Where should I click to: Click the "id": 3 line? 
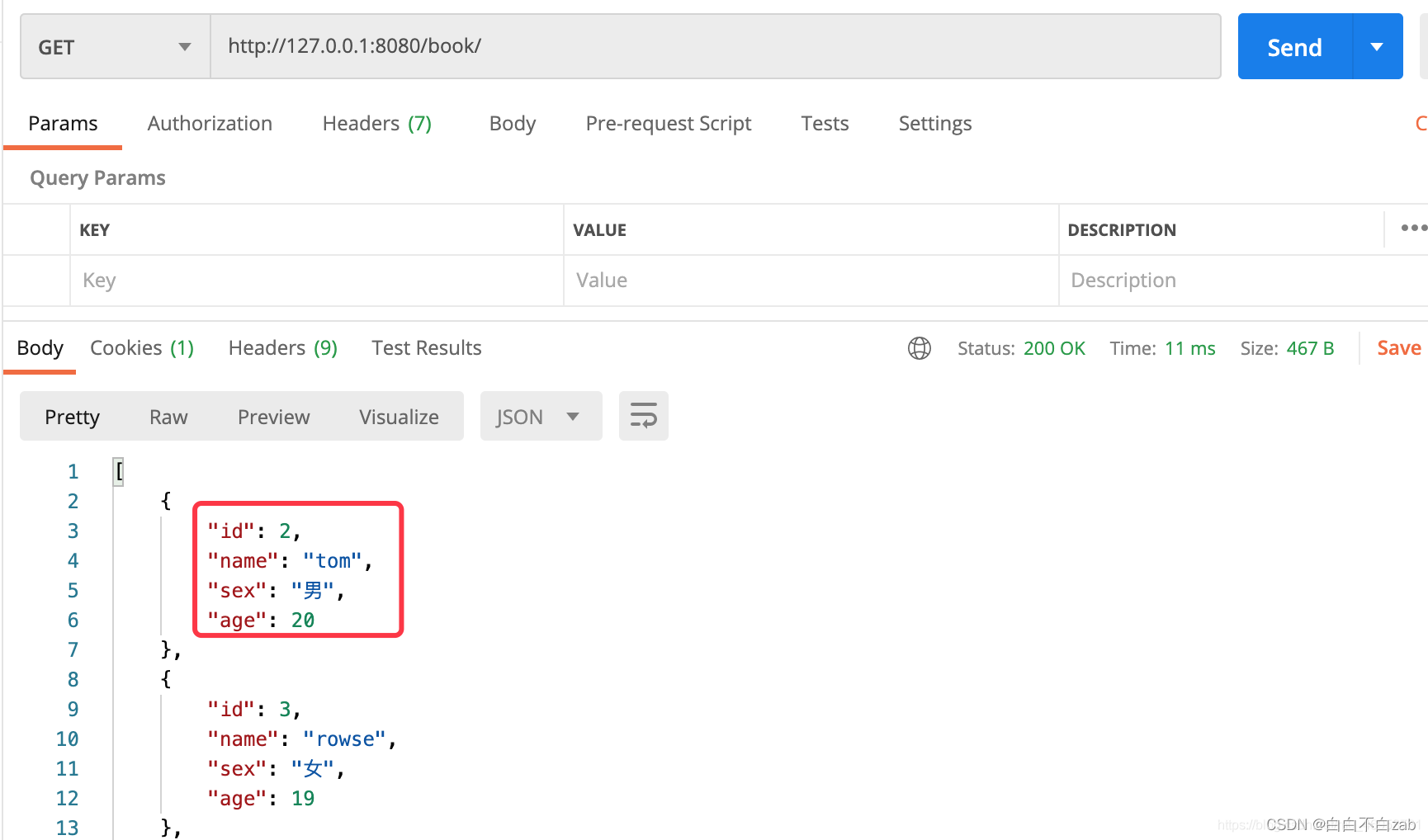[x=254, y=710]
